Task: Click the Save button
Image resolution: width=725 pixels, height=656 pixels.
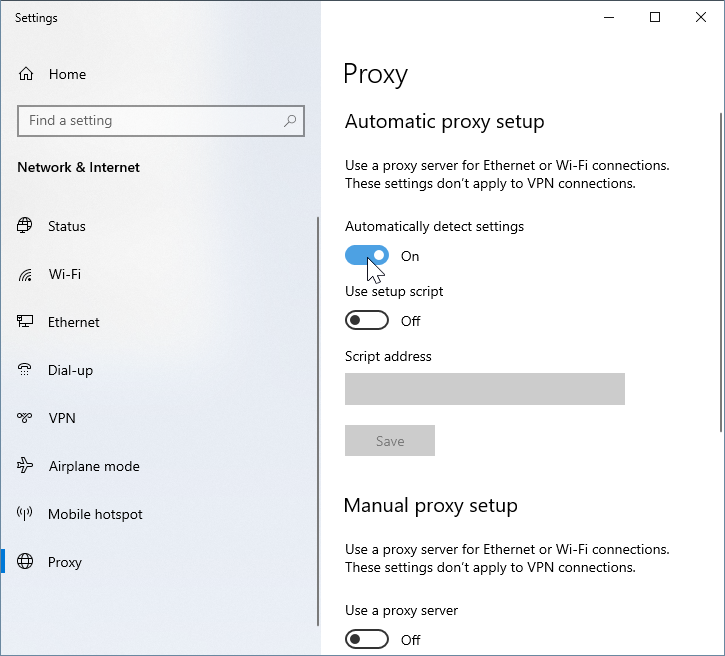Action: 390,441
